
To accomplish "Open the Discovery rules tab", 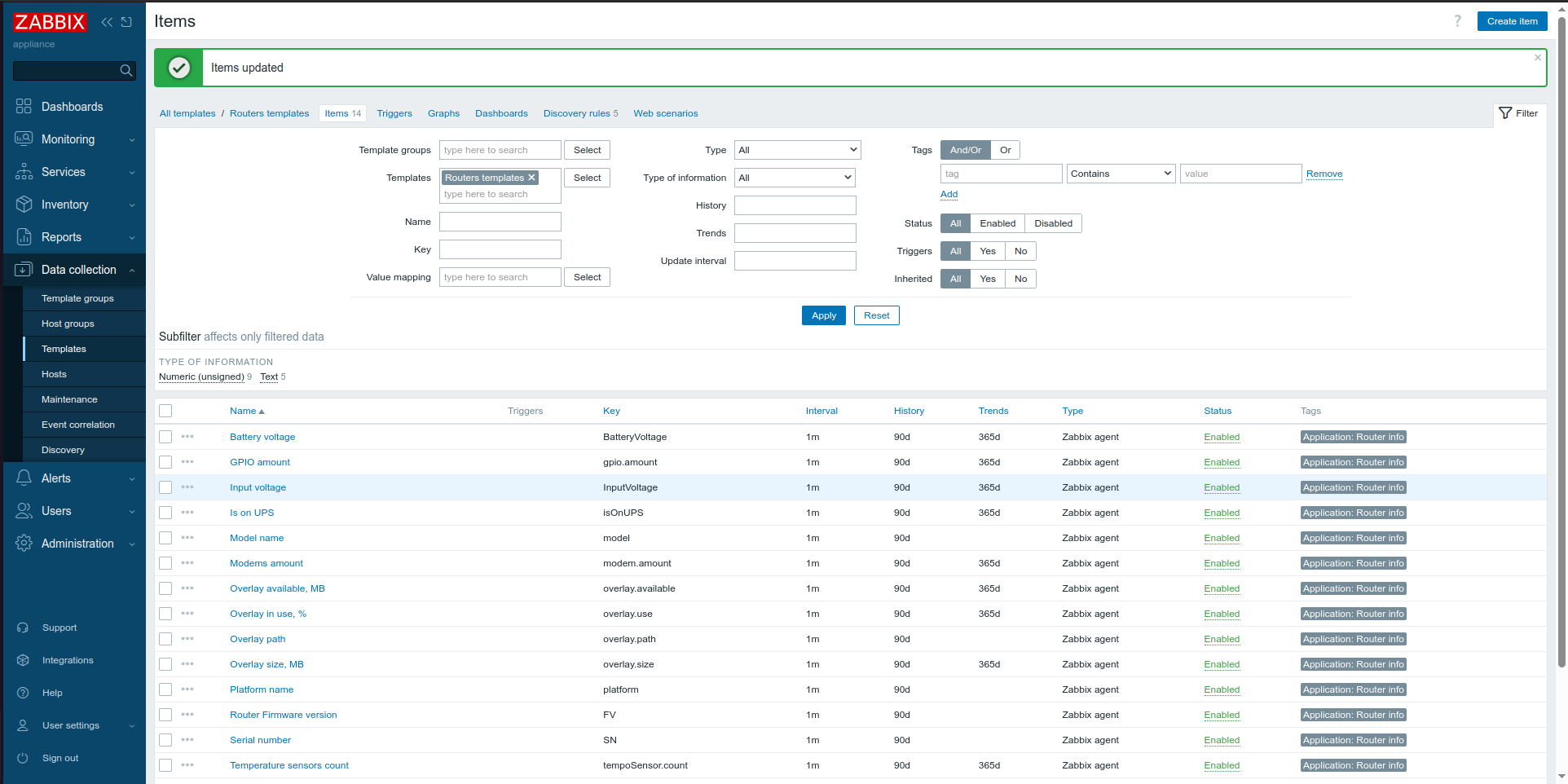I will [x=575, y=113].
